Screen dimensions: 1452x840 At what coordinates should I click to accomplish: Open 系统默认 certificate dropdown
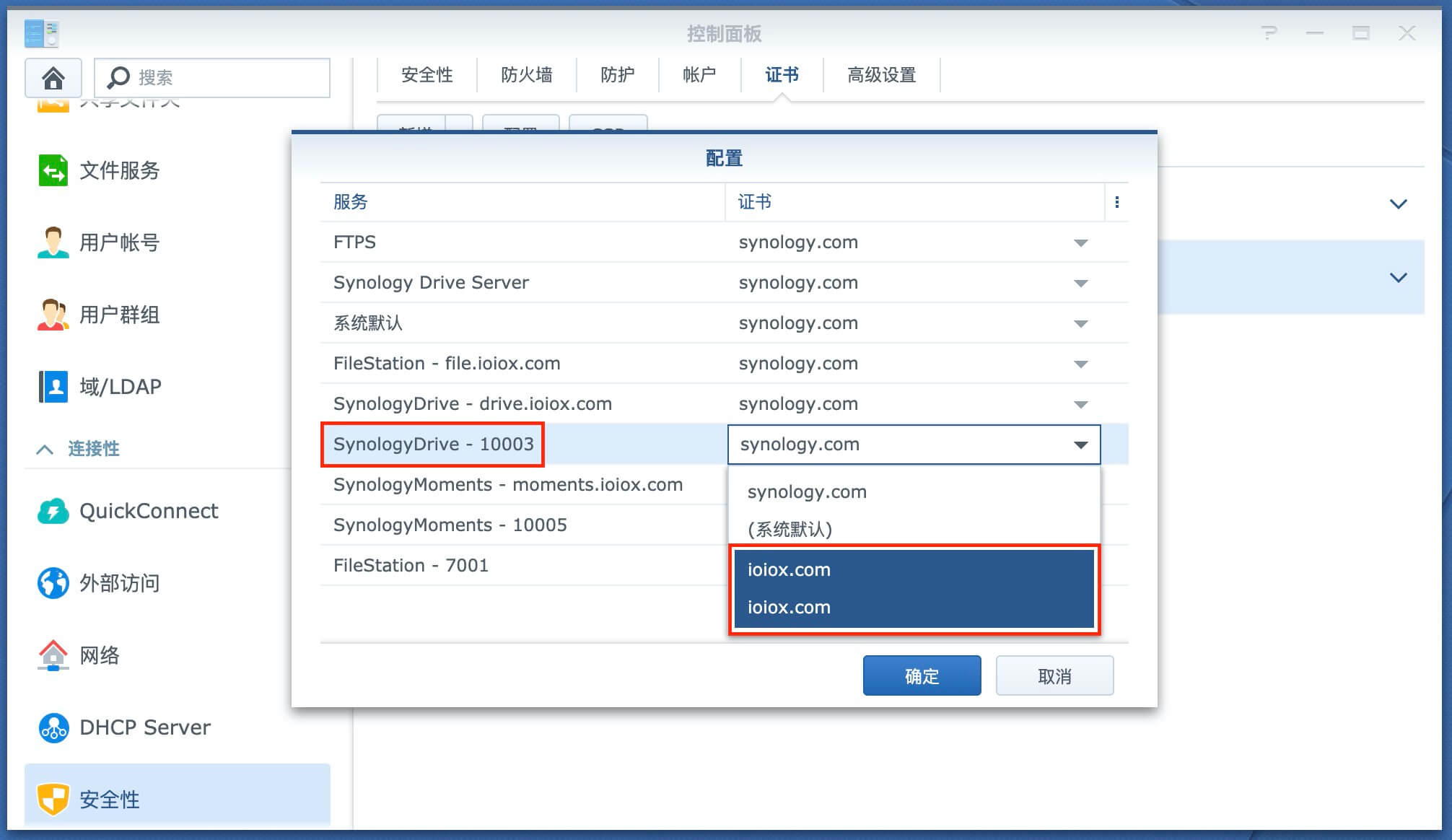tap(1080, 323)
